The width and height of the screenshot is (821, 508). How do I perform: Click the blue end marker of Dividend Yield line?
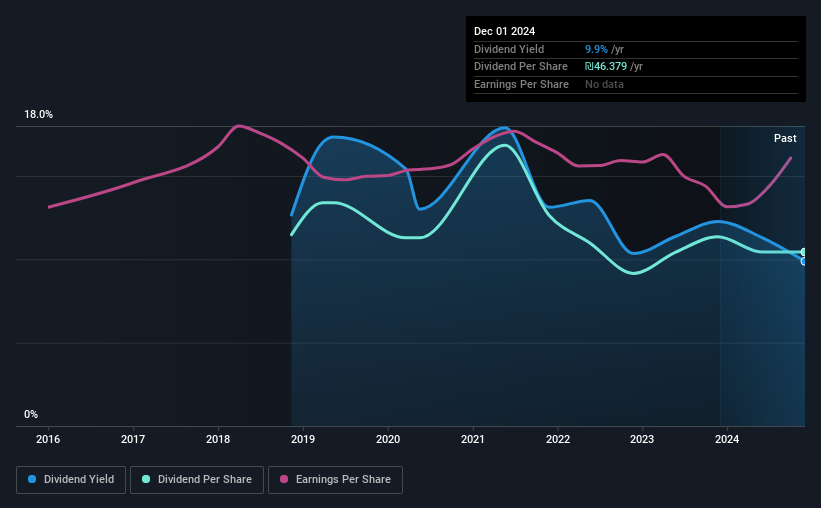pos(804,261)
